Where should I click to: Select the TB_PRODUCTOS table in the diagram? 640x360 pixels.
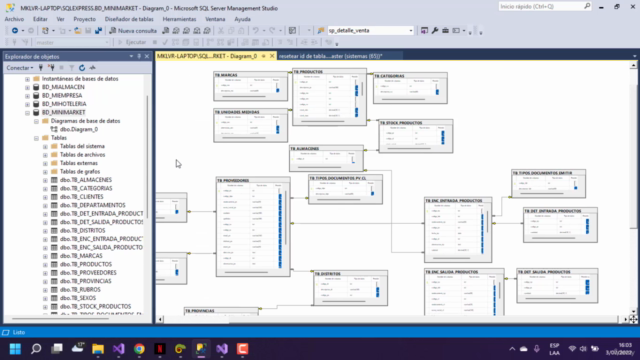tap(329, 97)
